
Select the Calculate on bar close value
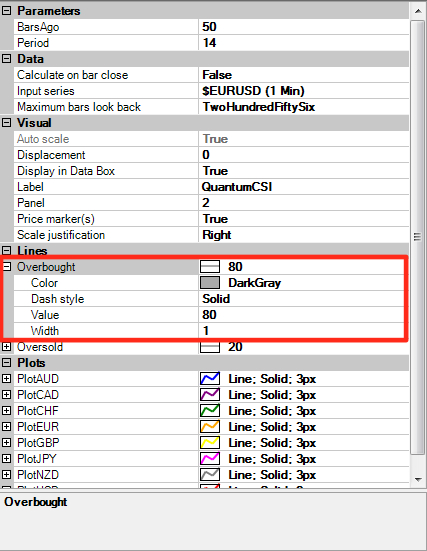[304, 75]
